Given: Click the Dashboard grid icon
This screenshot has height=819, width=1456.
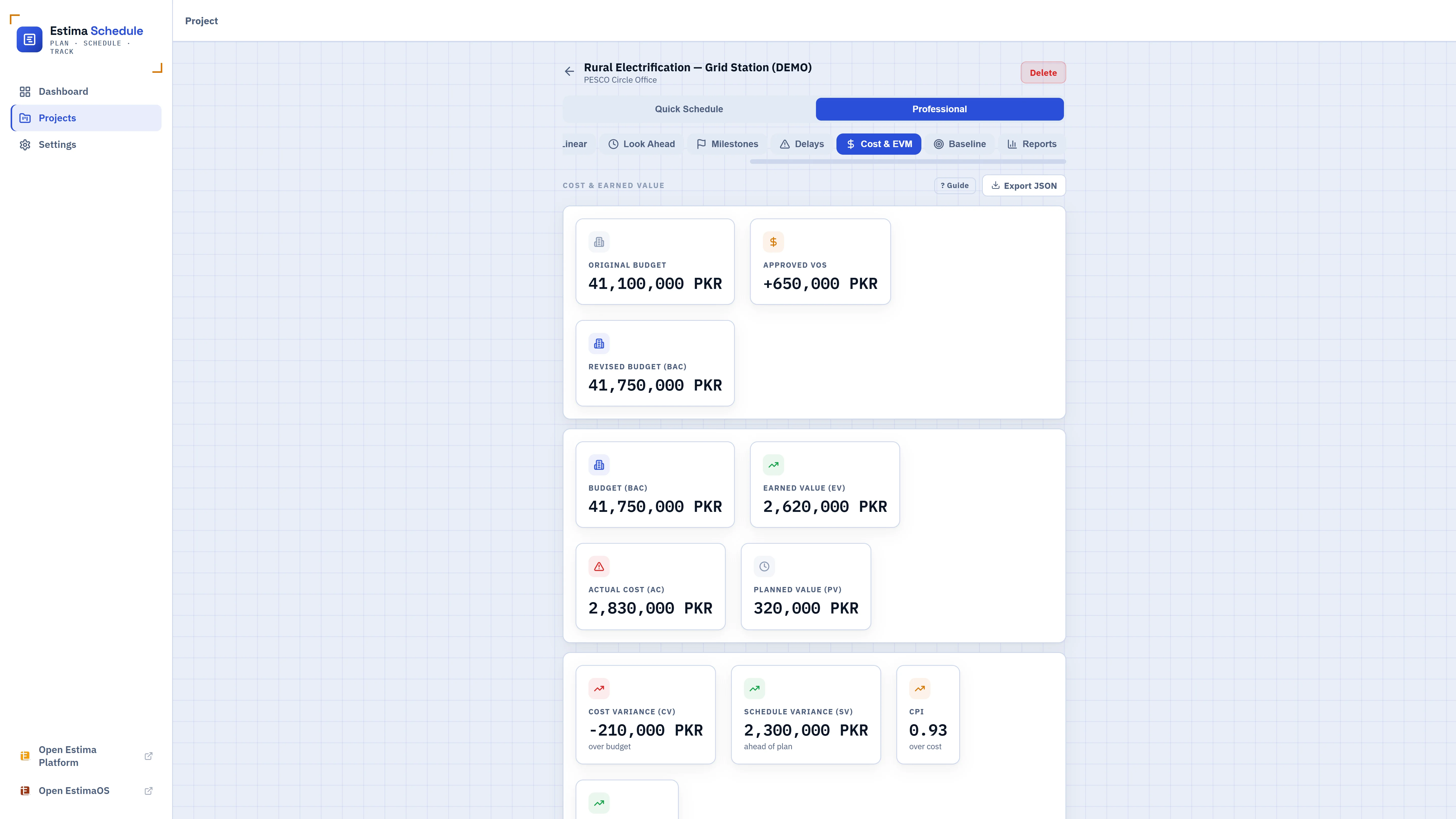Looking at the screenshot, I should pyautogui.click(x=25, y=92).
